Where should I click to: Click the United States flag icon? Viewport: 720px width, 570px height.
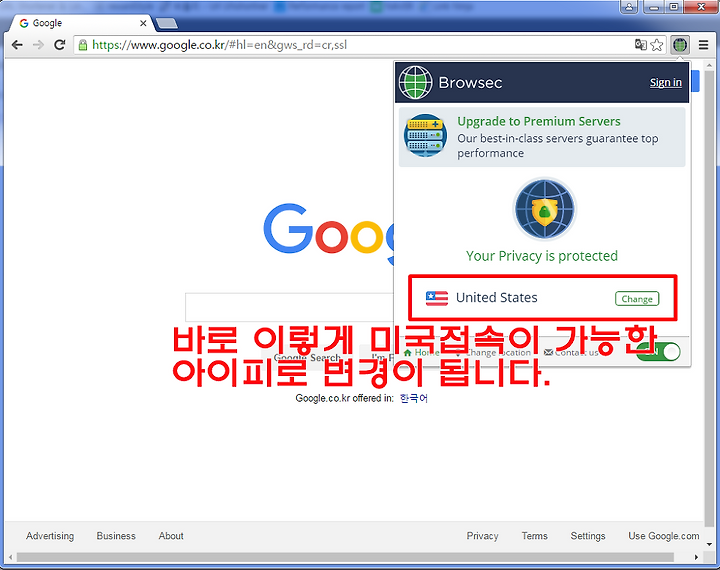437,298
